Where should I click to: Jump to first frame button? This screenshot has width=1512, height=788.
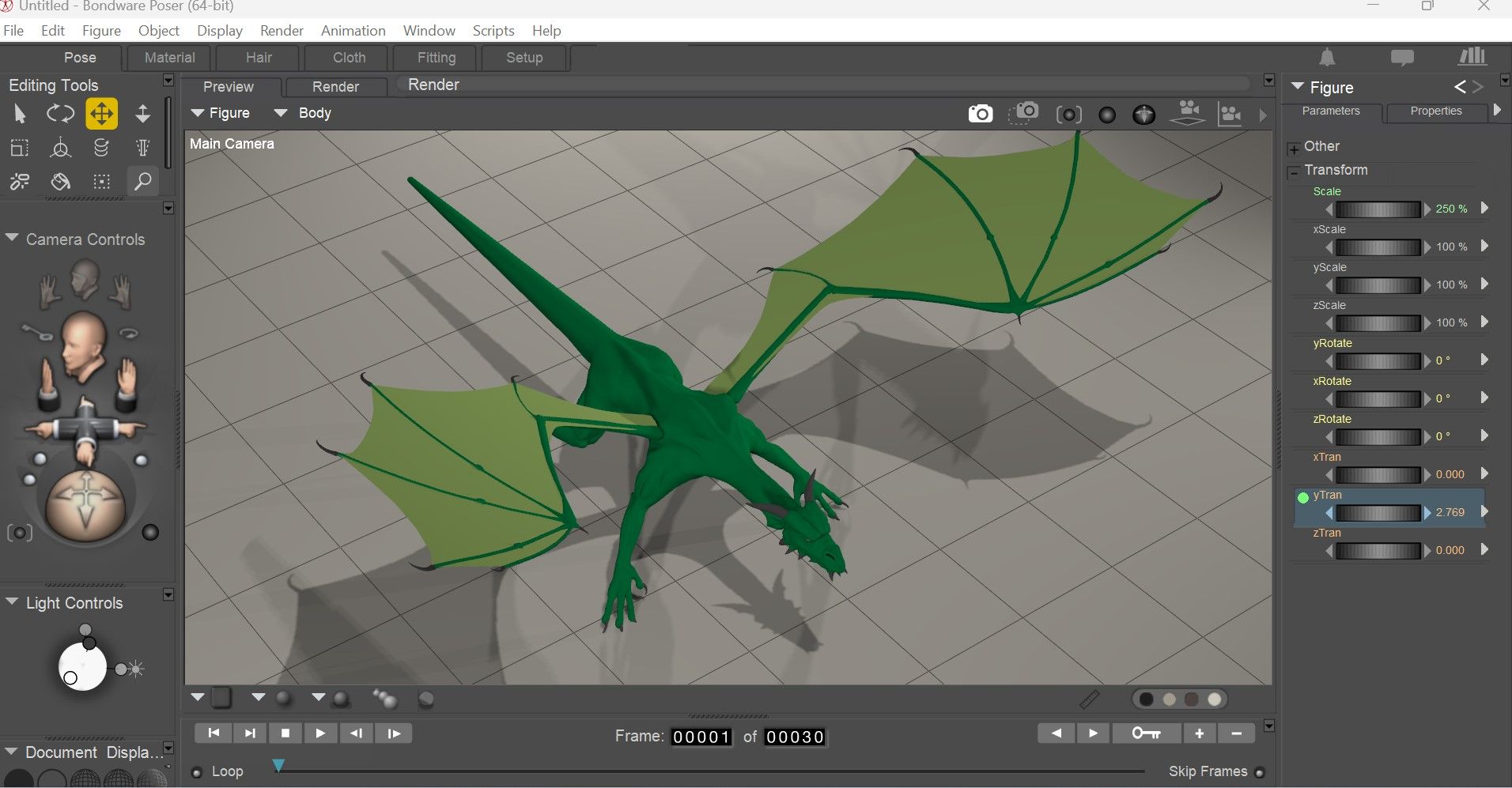click(214, 733)
